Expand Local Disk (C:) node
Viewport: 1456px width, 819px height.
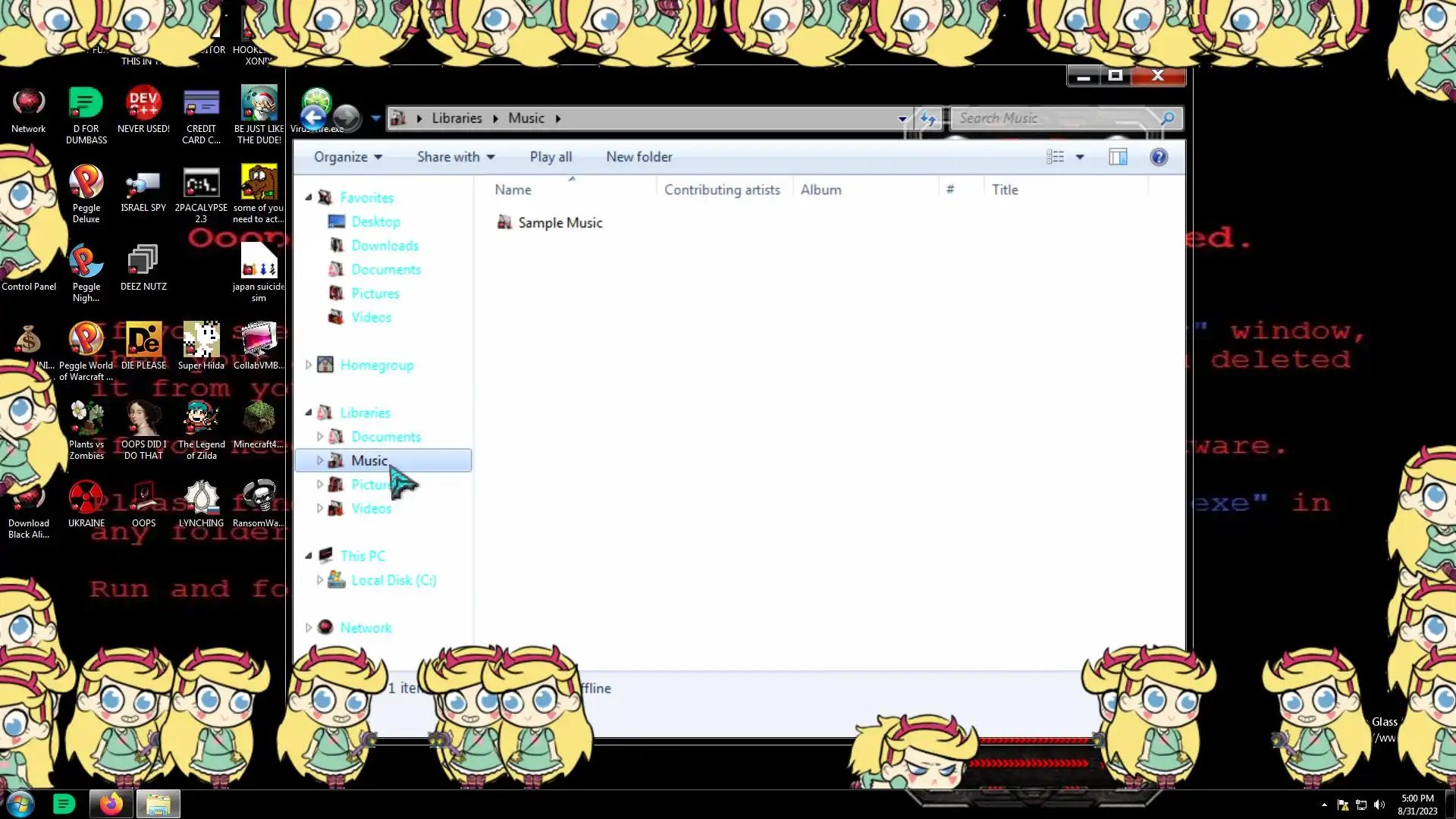pos(320,580)
